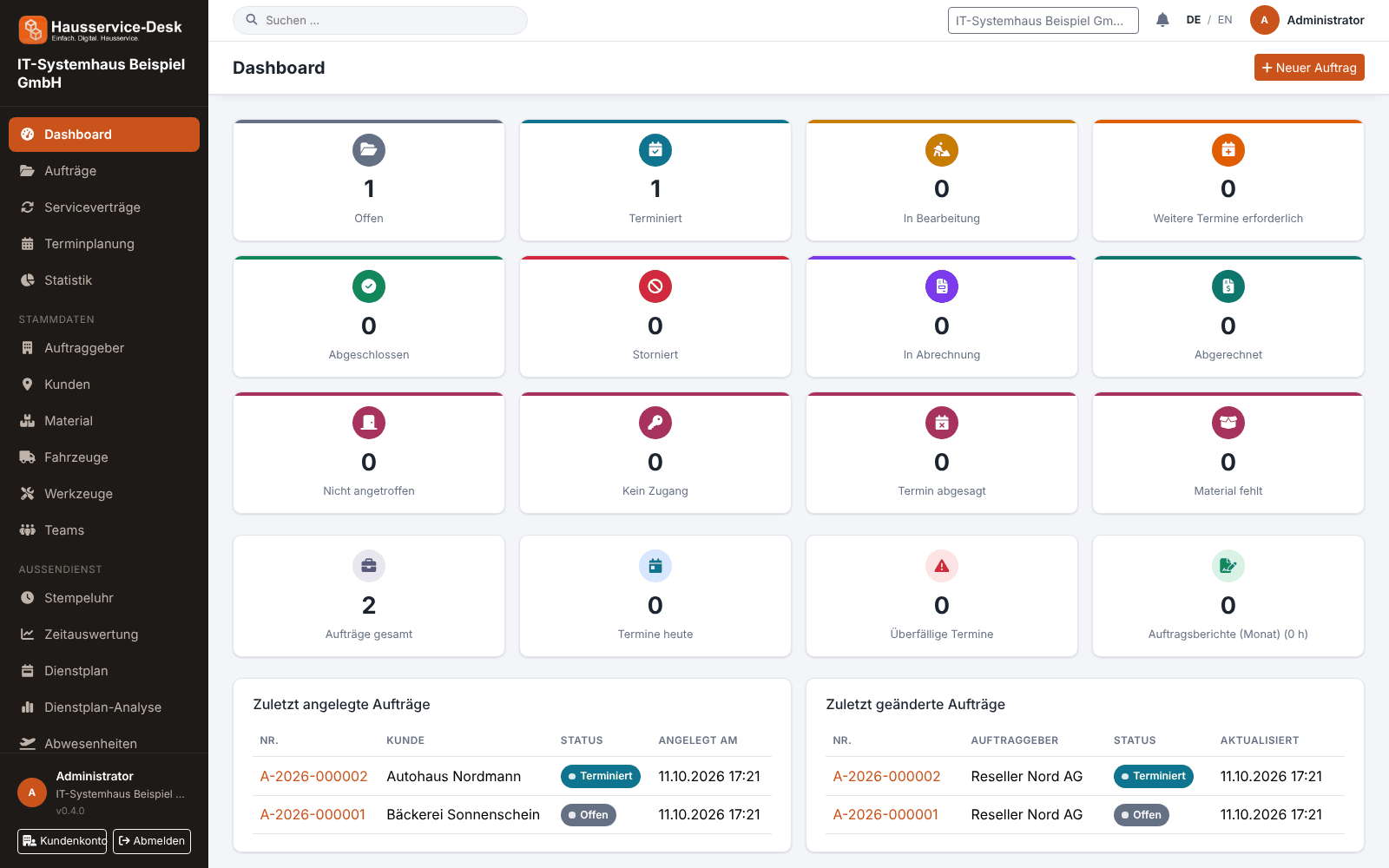Navigate to Terminplanung

tap(104, 244)
